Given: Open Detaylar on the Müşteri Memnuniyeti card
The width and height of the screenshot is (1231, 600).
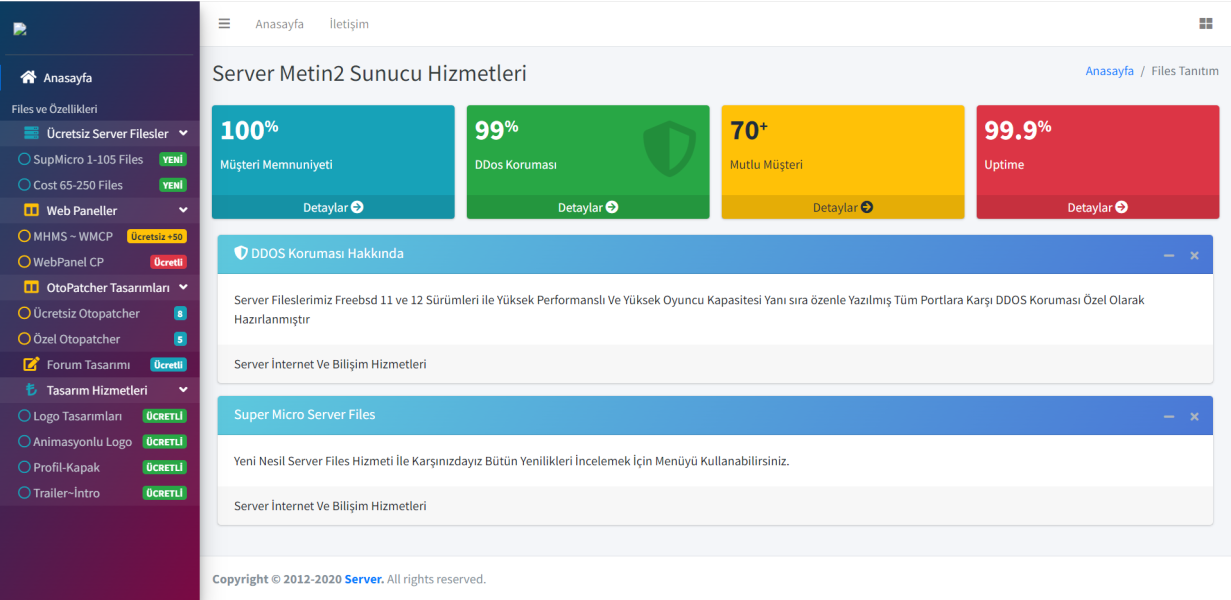Looking at the screenshot, I should (x=333, y=207).
